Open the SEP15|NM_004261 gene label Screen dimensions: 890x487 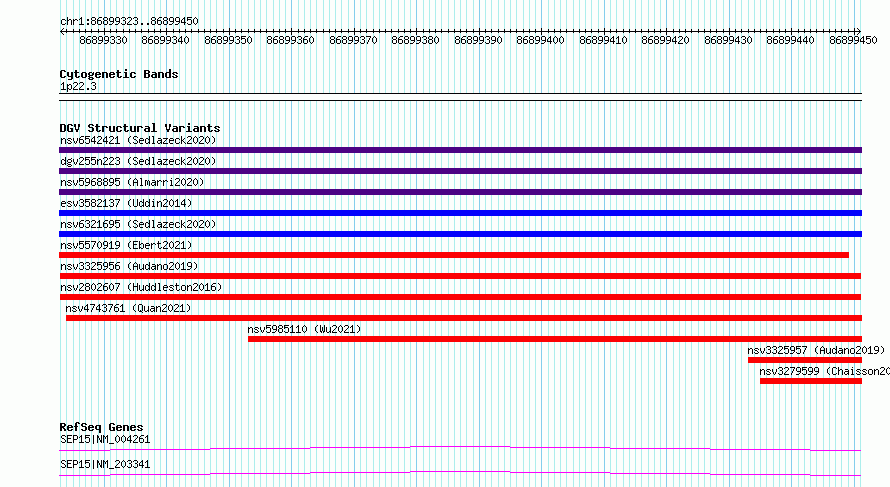[105, 439]
